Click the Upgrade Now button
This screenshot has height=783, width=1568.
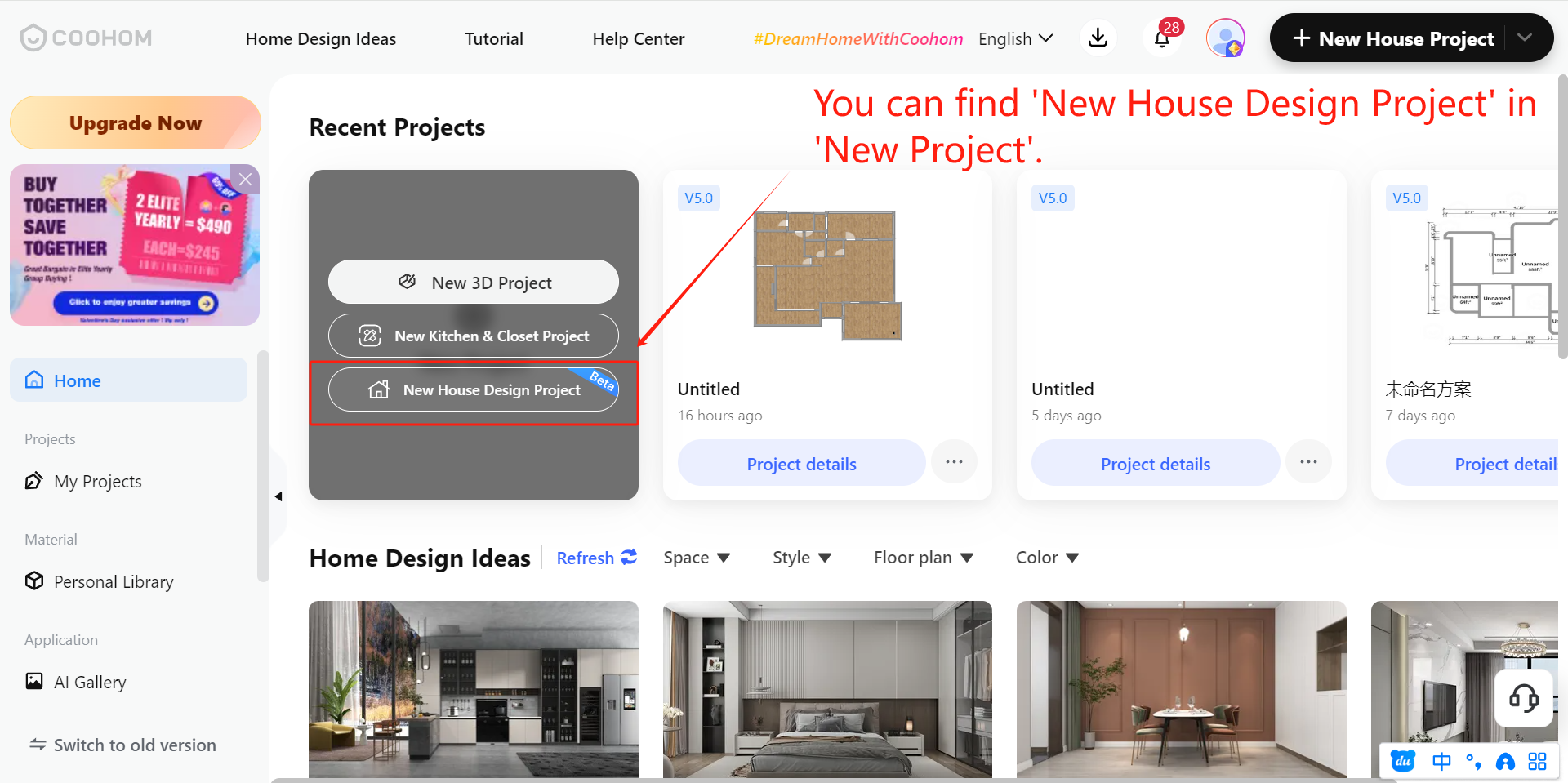[x=136, y=122]
